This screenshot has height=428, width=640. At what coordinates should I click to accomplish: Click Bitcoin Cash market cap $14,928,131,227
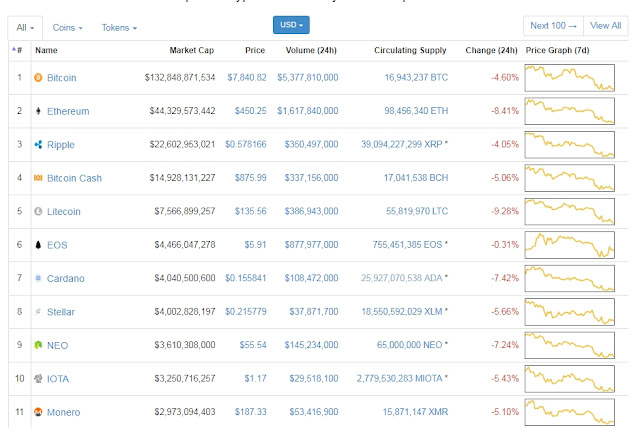pos(182,178)
